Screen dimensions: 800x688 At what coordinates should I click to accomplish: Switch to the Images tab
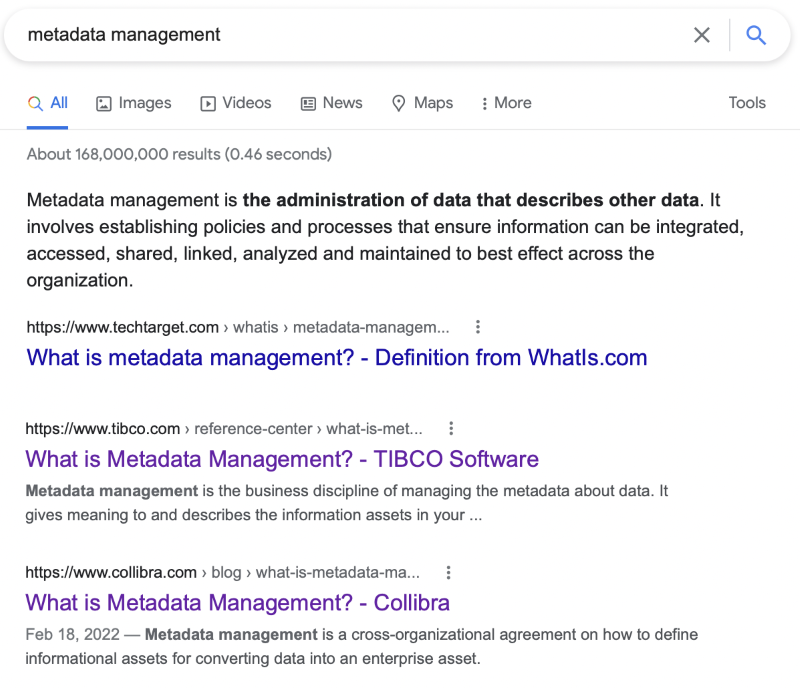[134, 103]
